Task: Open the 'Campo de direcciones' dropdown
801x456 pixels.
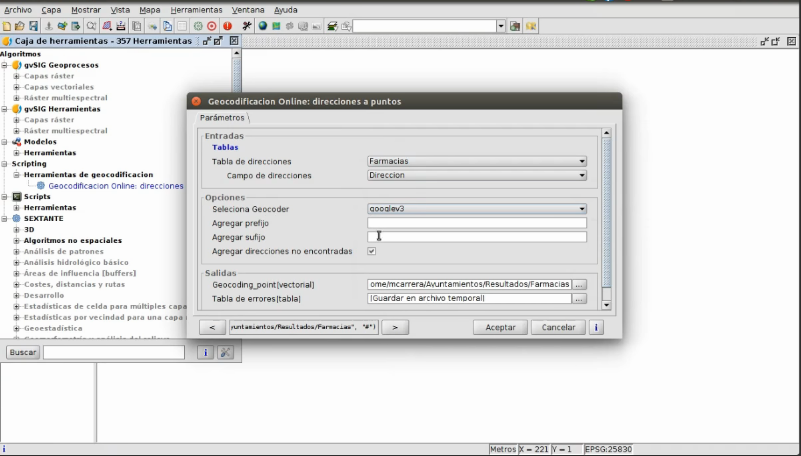Action: (476, 175)
